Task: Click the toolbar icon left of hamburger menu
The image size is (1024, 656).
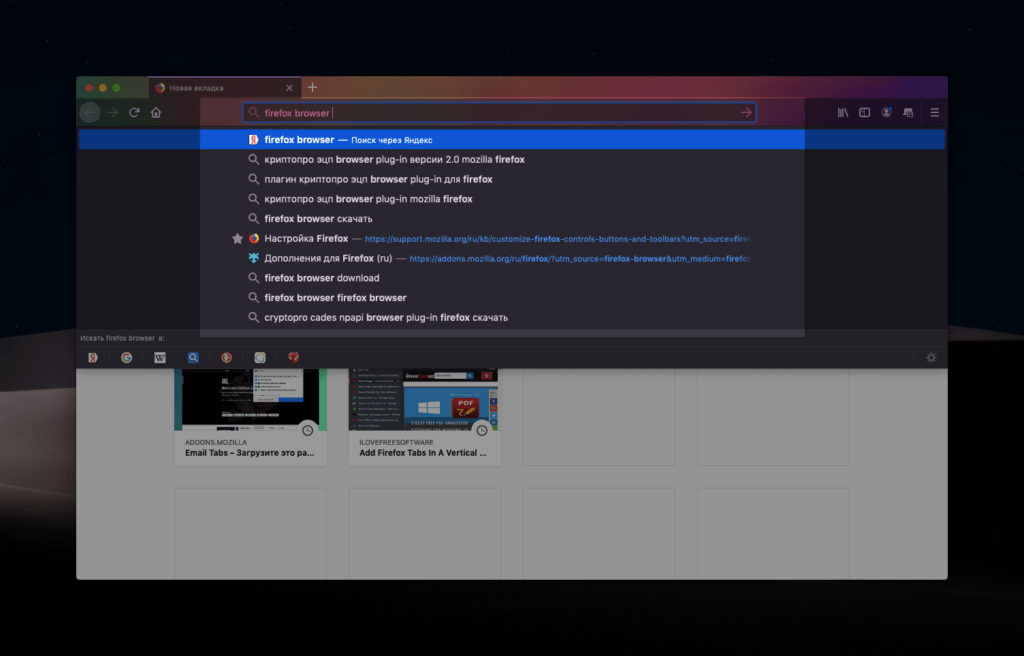Action: pyautogui.click(x=908, y=112)
